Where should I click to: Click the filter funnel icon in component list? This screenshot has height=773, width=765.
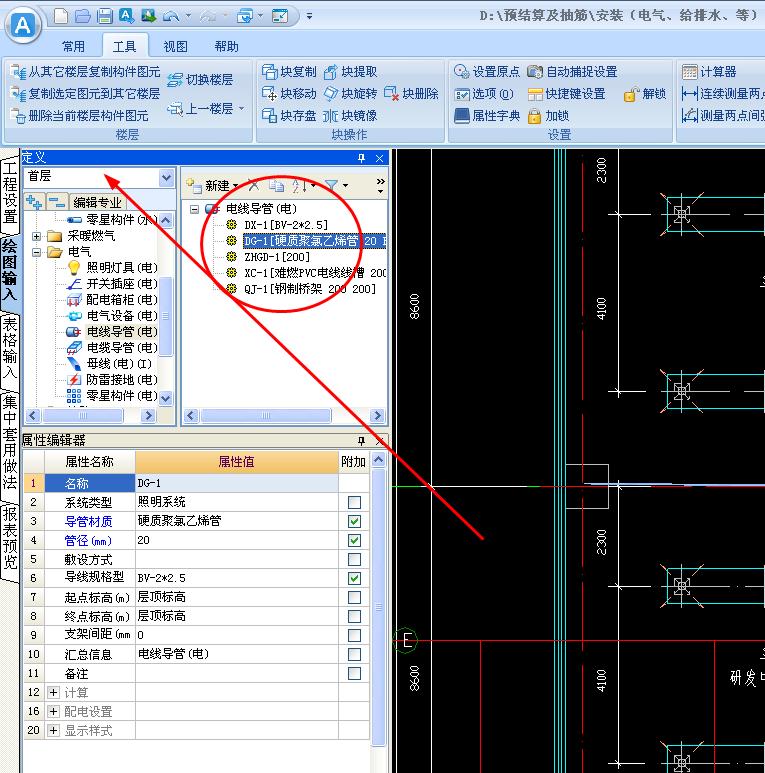click(332, 185)
